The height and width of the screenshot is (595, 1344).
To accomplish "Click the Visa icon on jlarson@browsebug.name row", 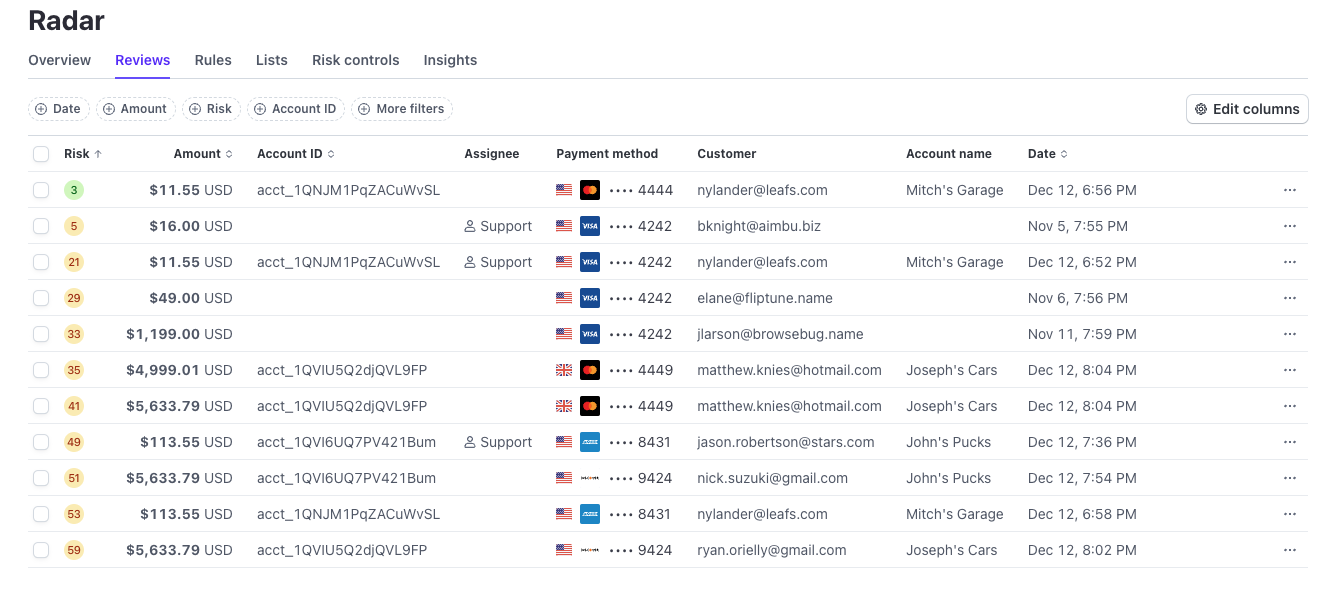I will pos(590,334).
